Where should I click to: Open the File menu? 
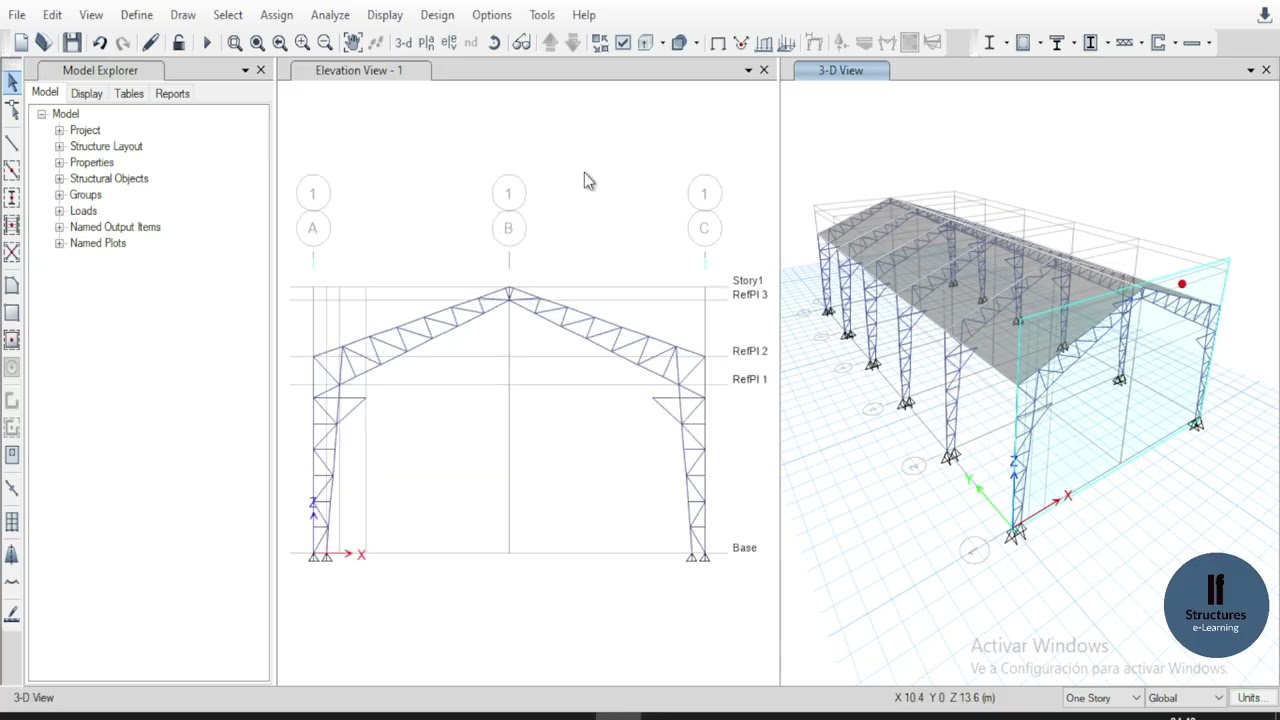coord(17,15)
